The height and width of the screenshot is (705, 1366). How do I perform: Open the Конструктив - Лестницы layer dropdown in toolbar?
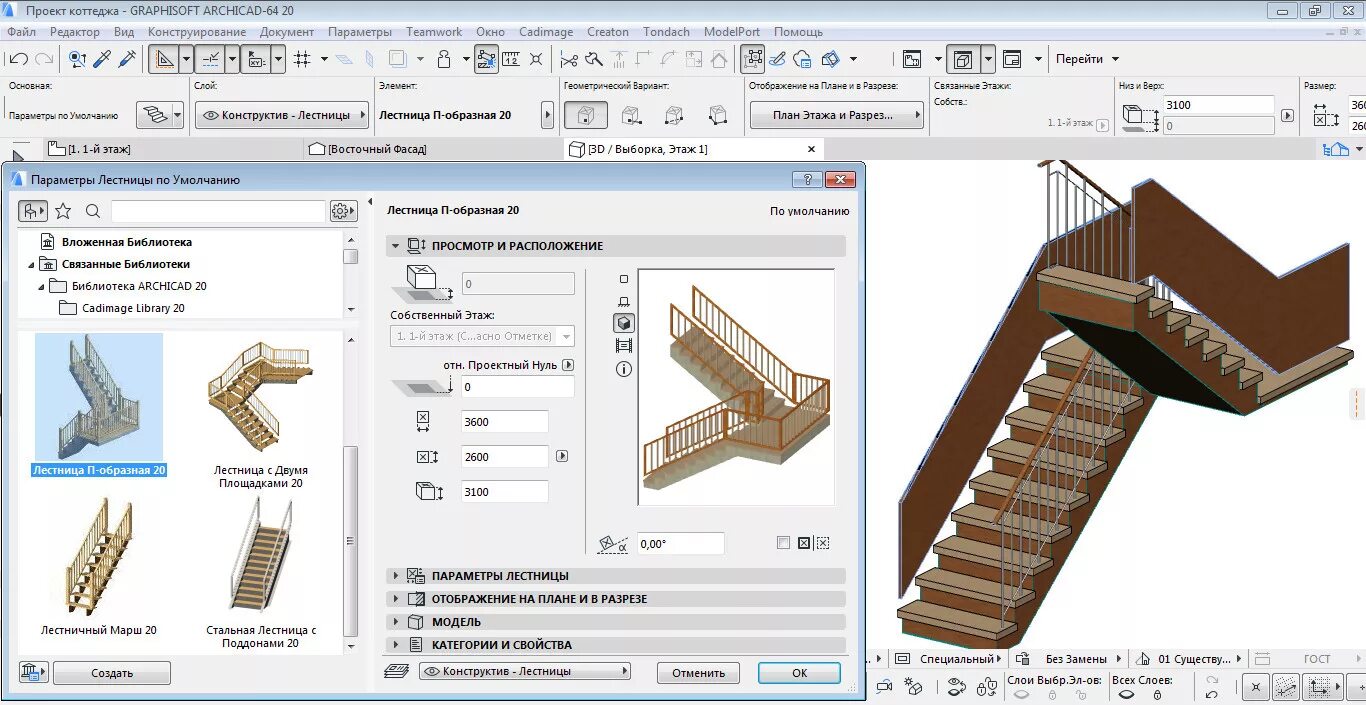pos(282,115)
